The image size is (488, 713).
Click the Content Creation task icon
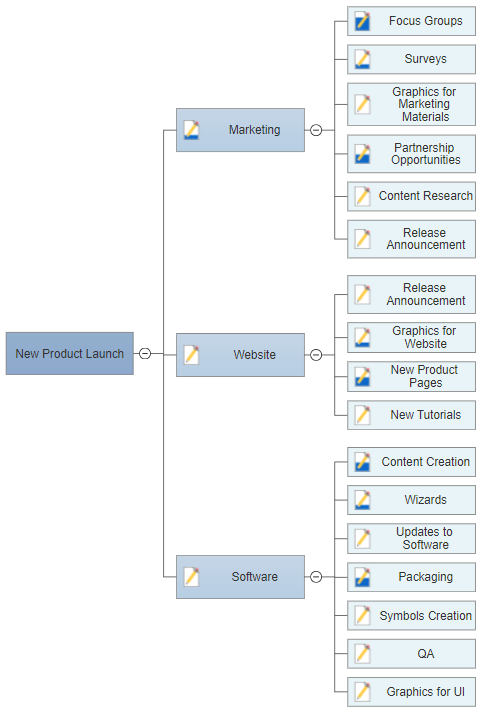coord(362,462)
